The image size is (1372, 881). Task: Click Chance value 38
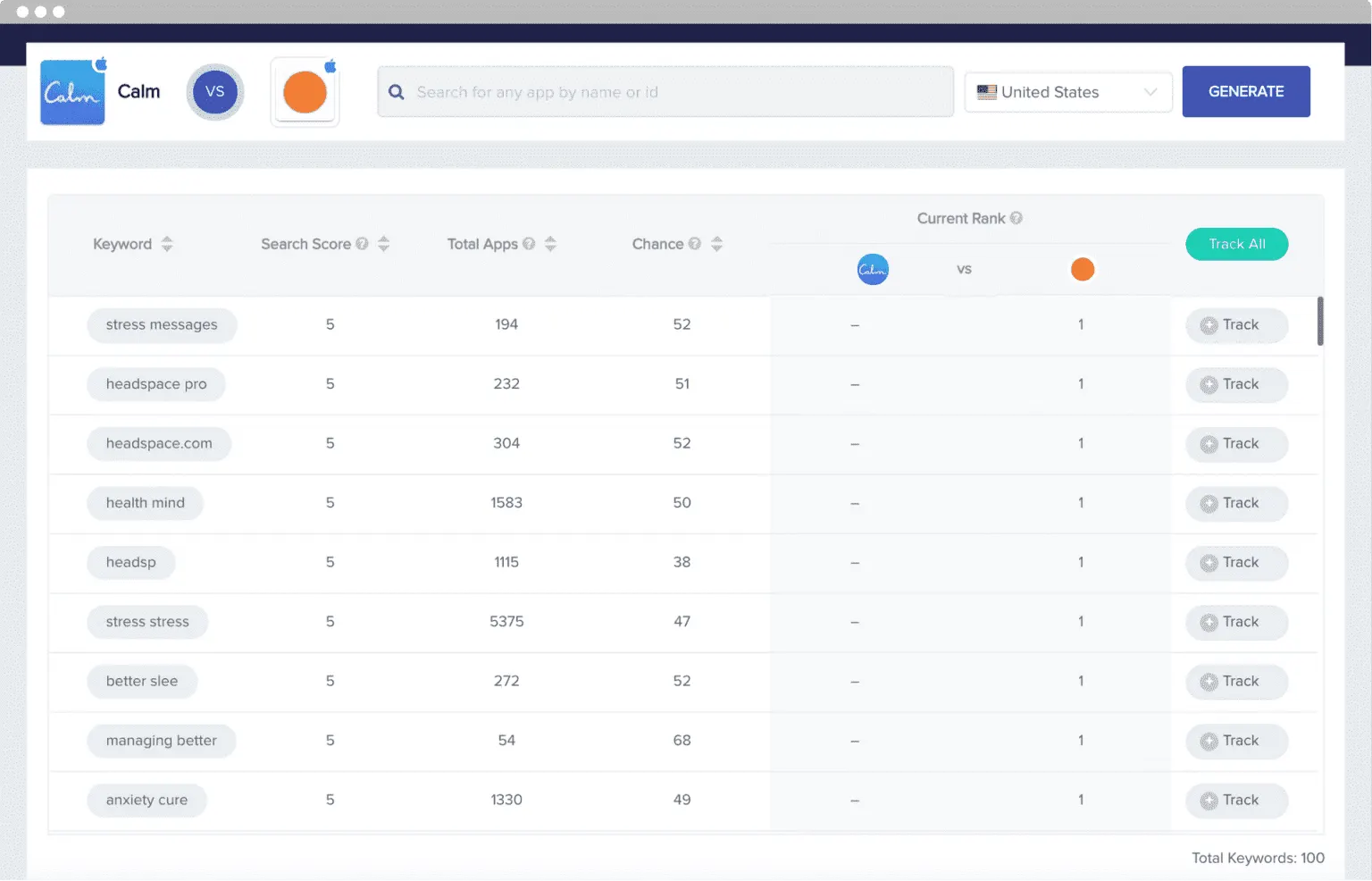(682, 562)
